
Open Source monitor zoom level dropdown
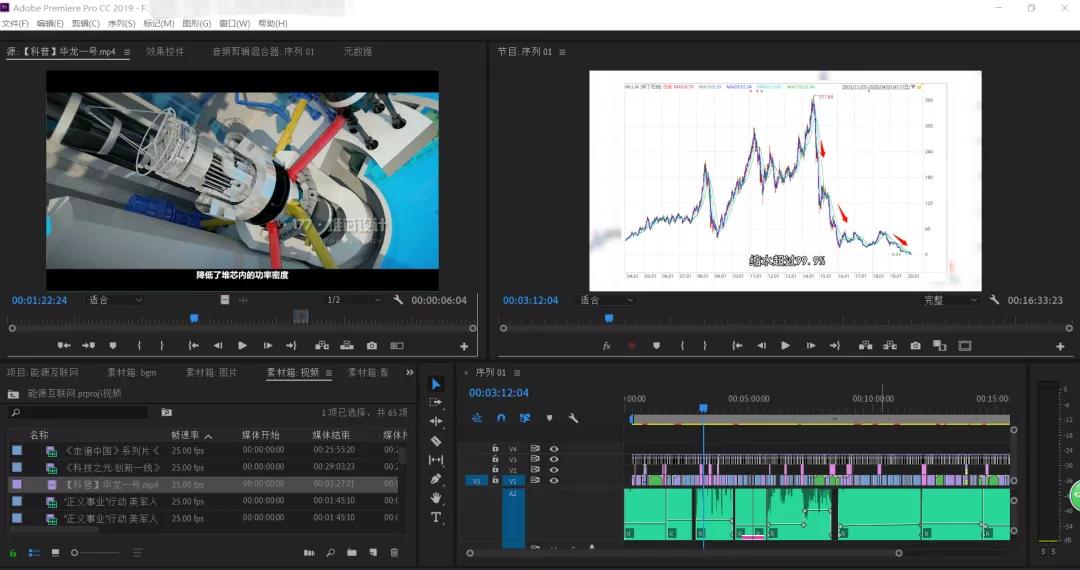[x=115, y=300]
